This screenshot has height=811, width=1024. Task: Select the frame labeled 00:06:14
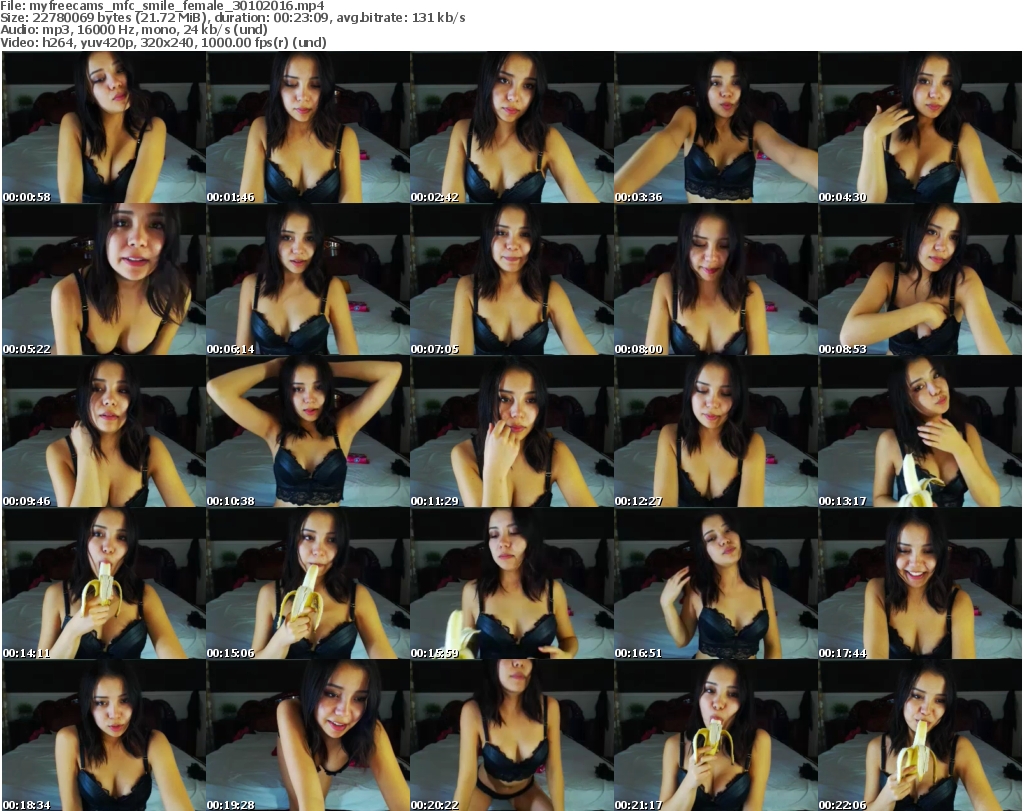point(308,279)
